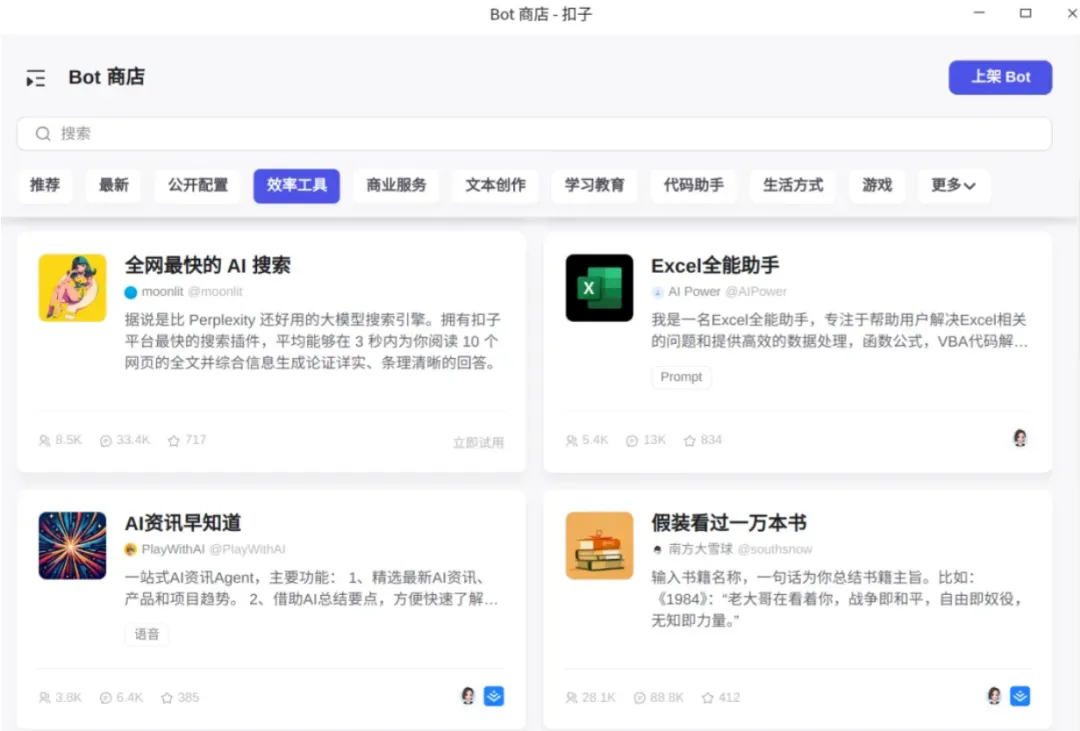Select the 学习教育 category tab

(x=594, y=185)
